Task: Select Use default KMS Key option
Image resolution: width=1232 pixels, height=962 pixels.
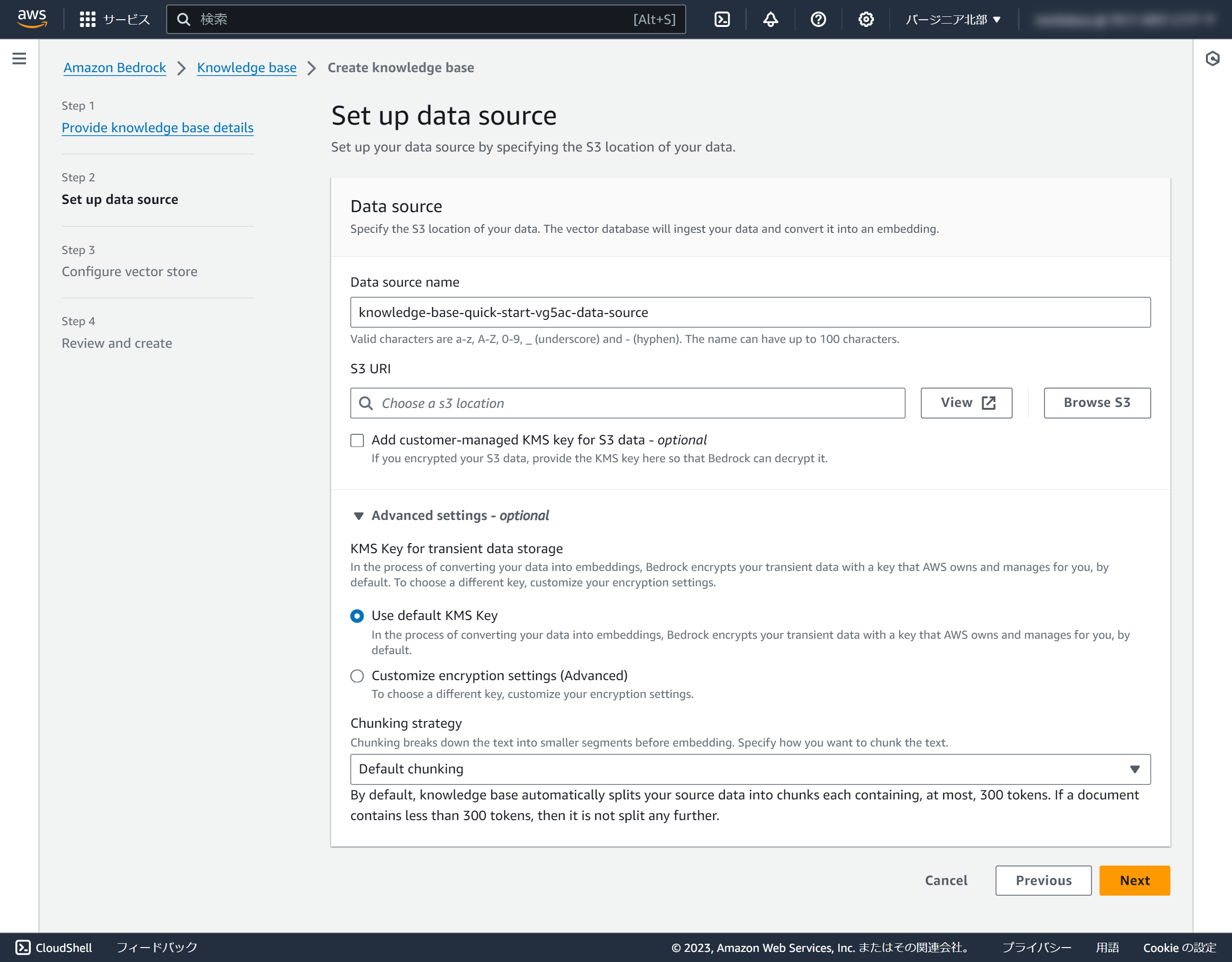Action: coord(357,616)
